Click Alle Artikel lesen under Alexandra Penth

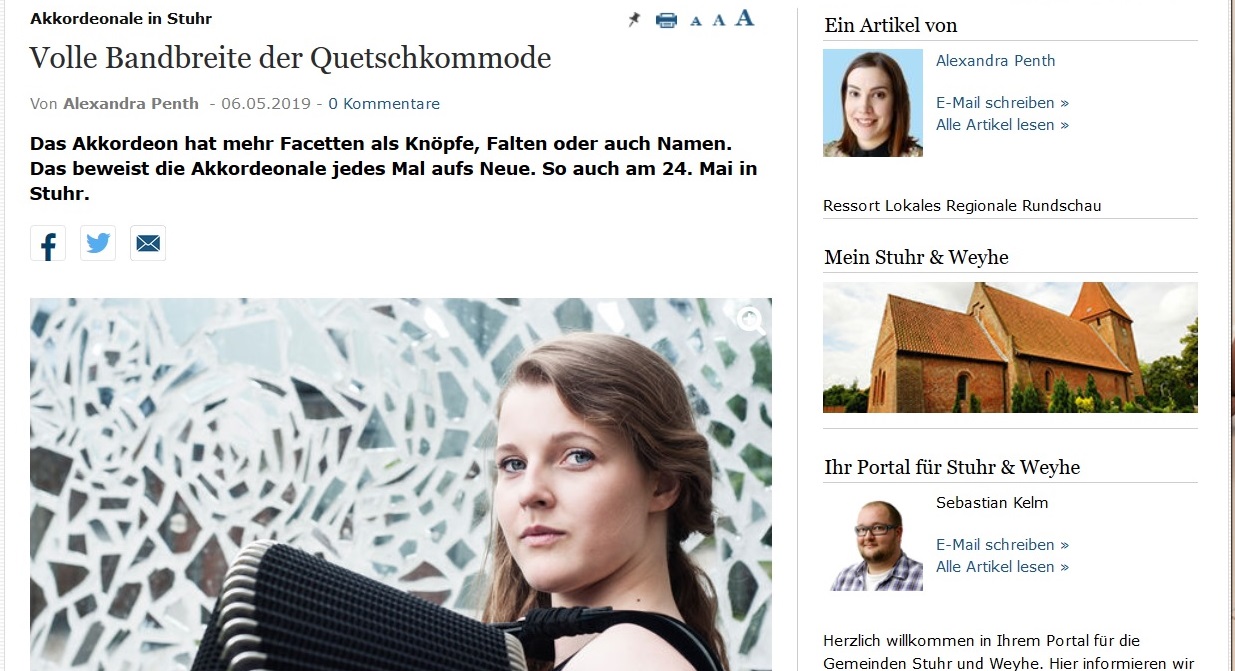(x=1002, y=124)
